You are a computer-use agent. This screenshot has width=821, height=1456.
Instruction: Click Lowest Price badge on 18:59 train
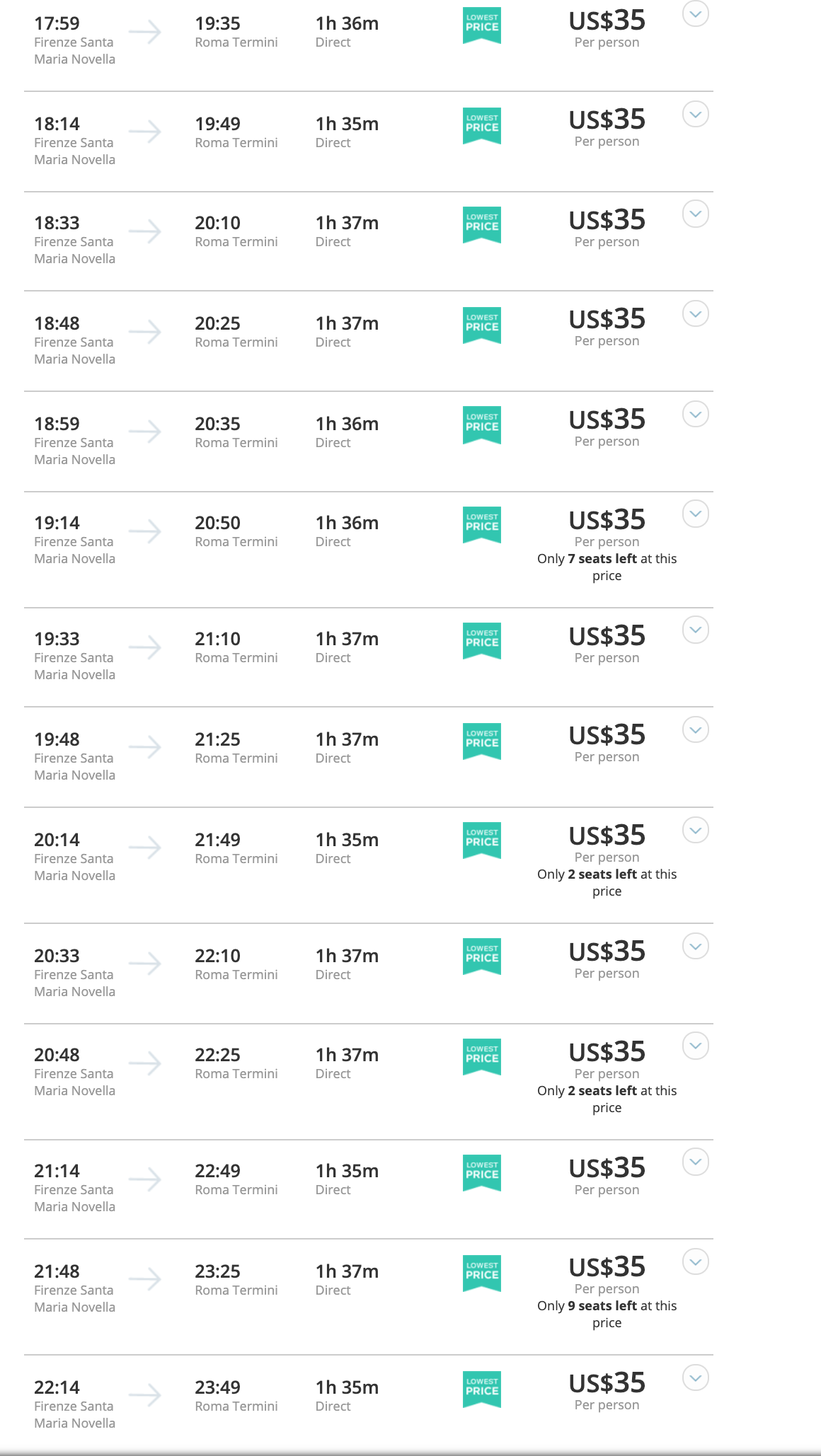pos(482,425)
